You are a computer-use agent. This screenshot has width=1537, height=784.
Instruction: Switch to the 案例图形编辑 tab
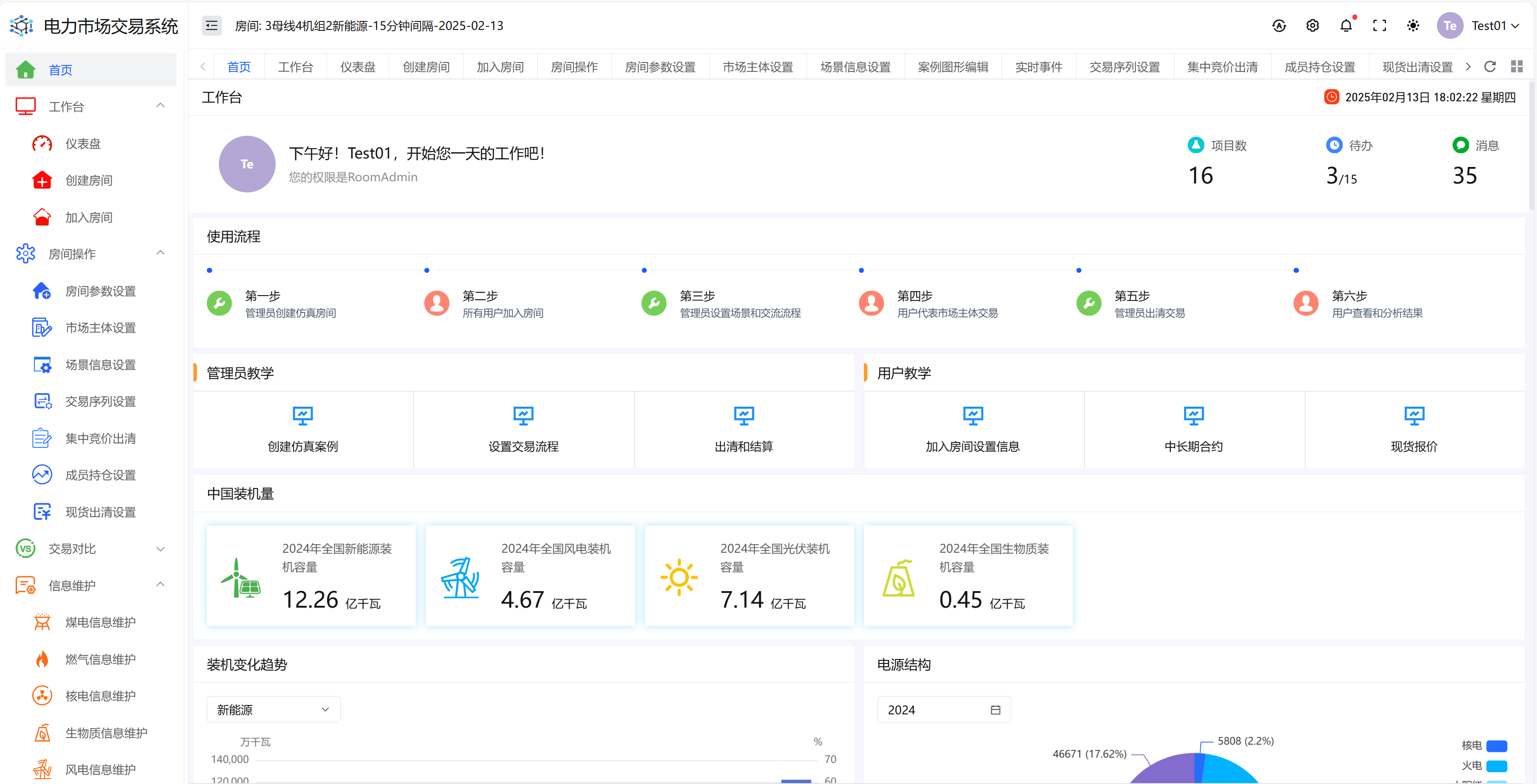pos(953,67)
